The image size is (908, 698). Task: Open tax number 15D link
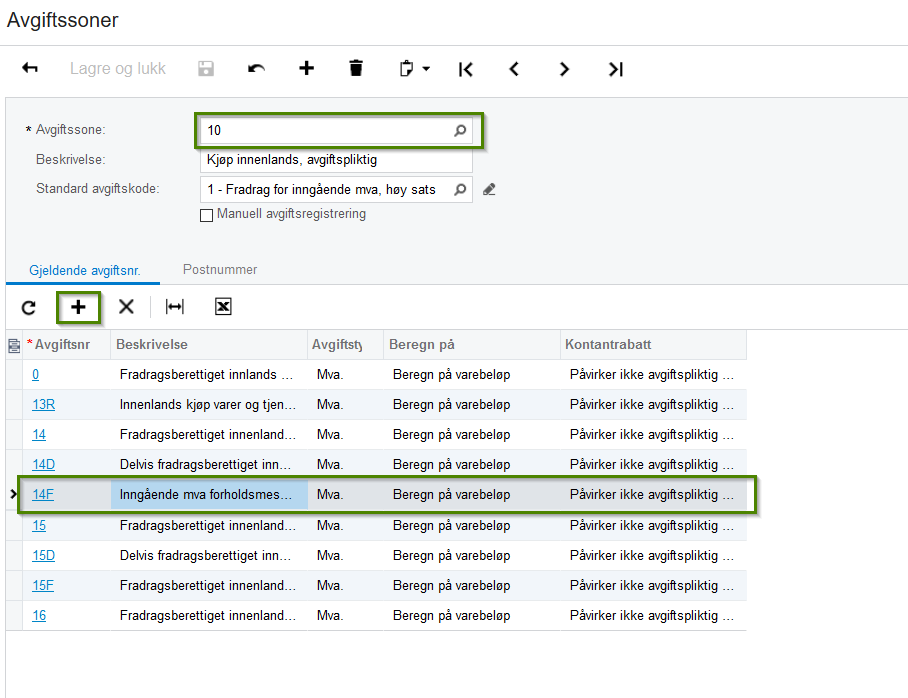43,555
